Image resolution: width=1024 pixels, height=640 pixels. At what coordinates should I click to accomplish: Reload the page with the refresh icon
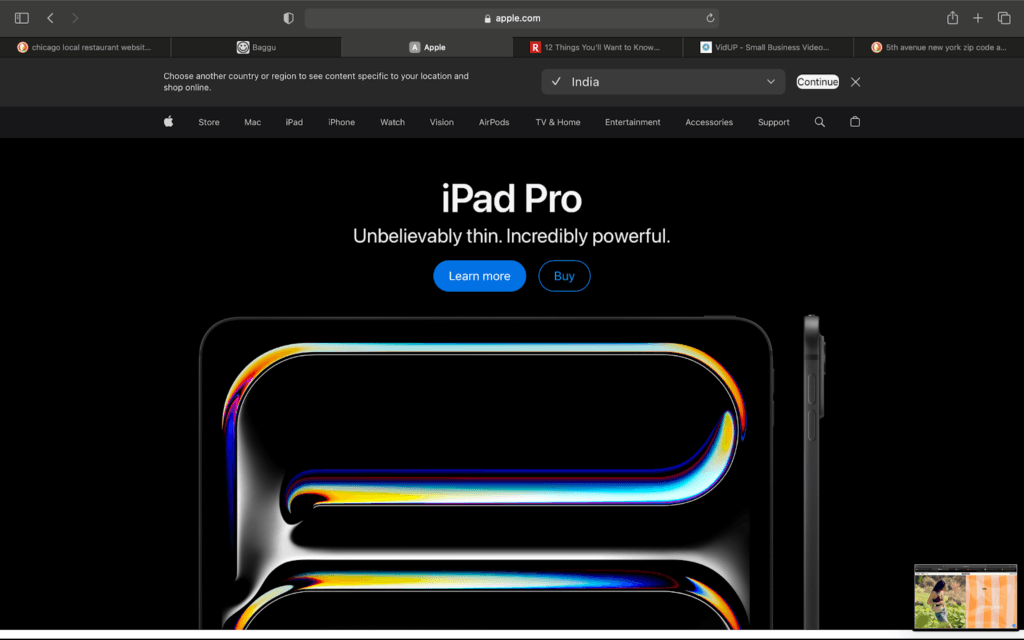(x=710, y=18)
